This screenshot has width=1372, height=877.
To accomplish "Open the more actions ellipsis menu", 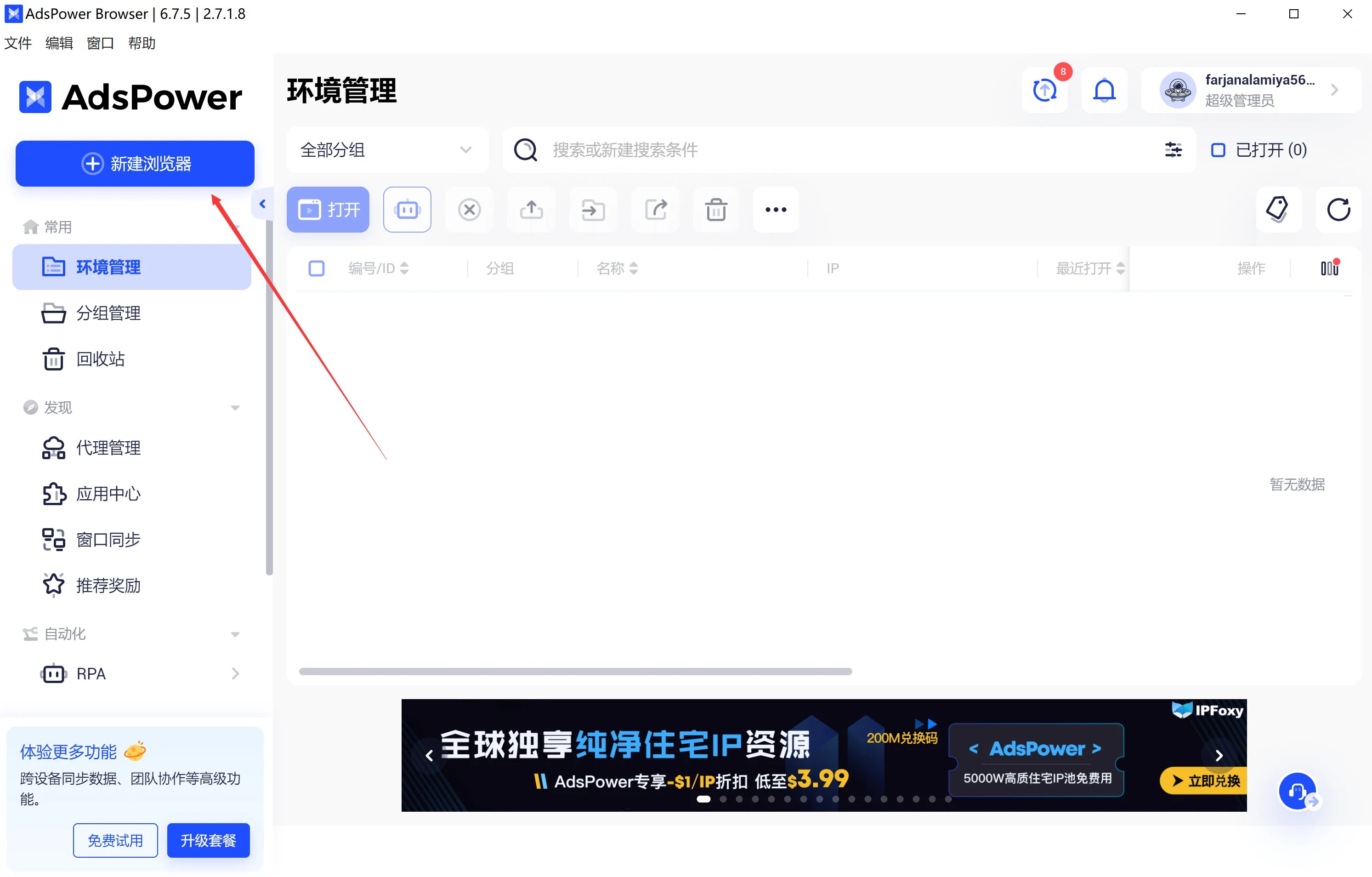I will (x=776, y=210).
